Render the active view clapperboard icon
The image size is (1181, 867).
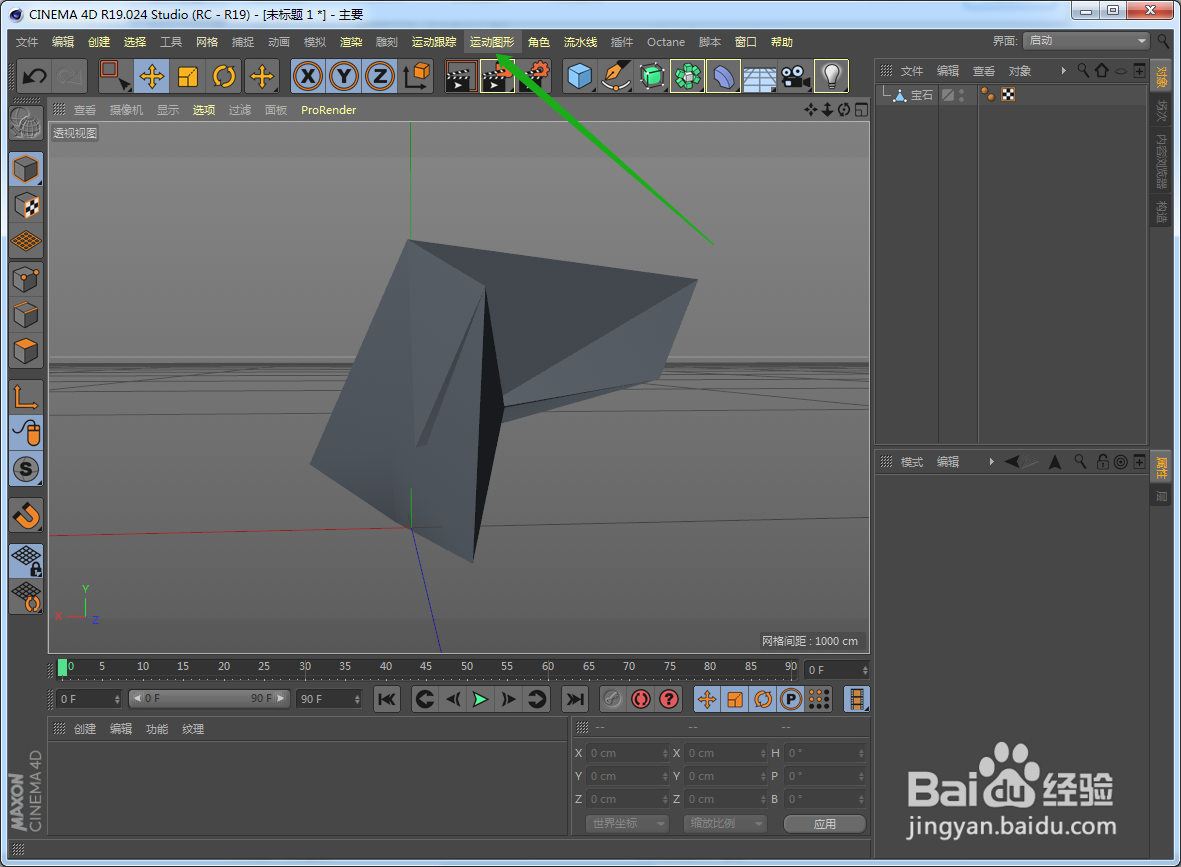(460, 76)
